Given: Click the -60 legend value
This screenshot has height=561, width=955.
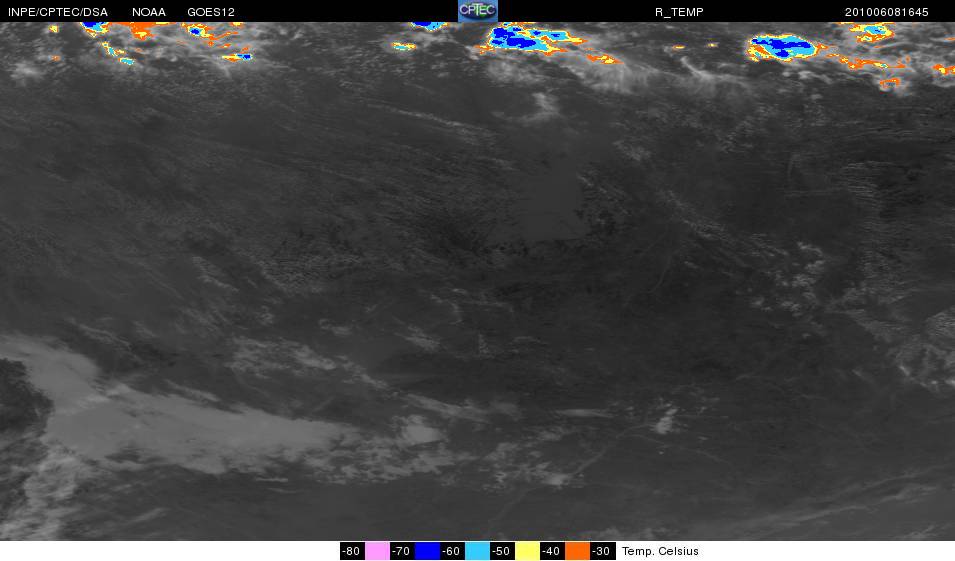Looking at the screenshot, I should pos(452,551).
